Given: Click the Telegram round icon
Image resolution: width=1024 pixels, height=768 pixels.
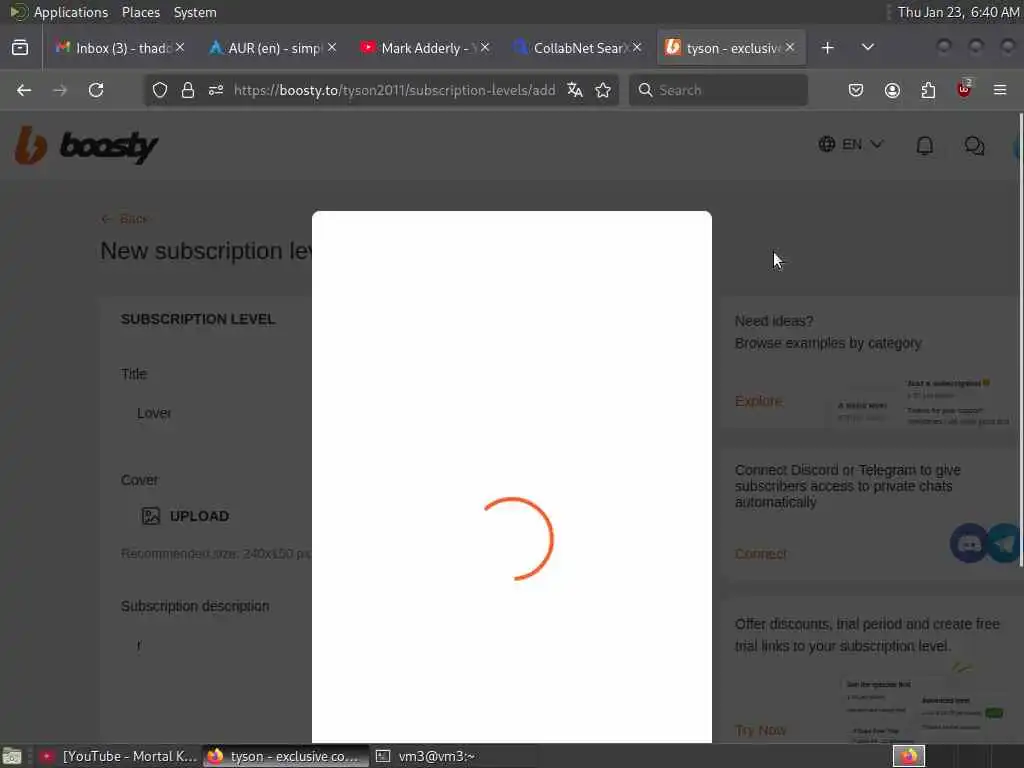Looking at the screenshot, I should click(1006, 543).
